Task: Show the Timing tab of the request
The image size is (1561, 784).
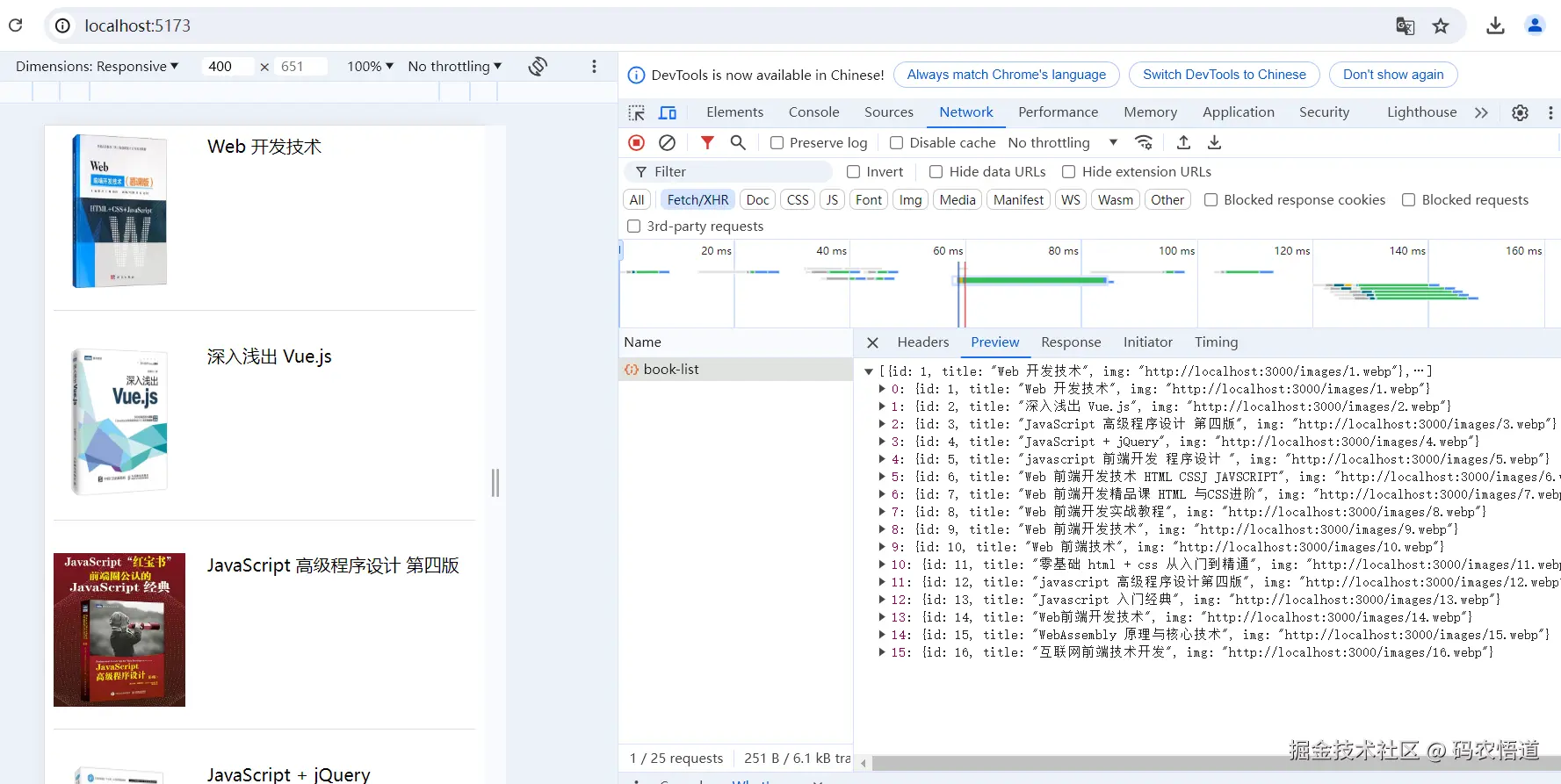Action: click(1216, 342)
